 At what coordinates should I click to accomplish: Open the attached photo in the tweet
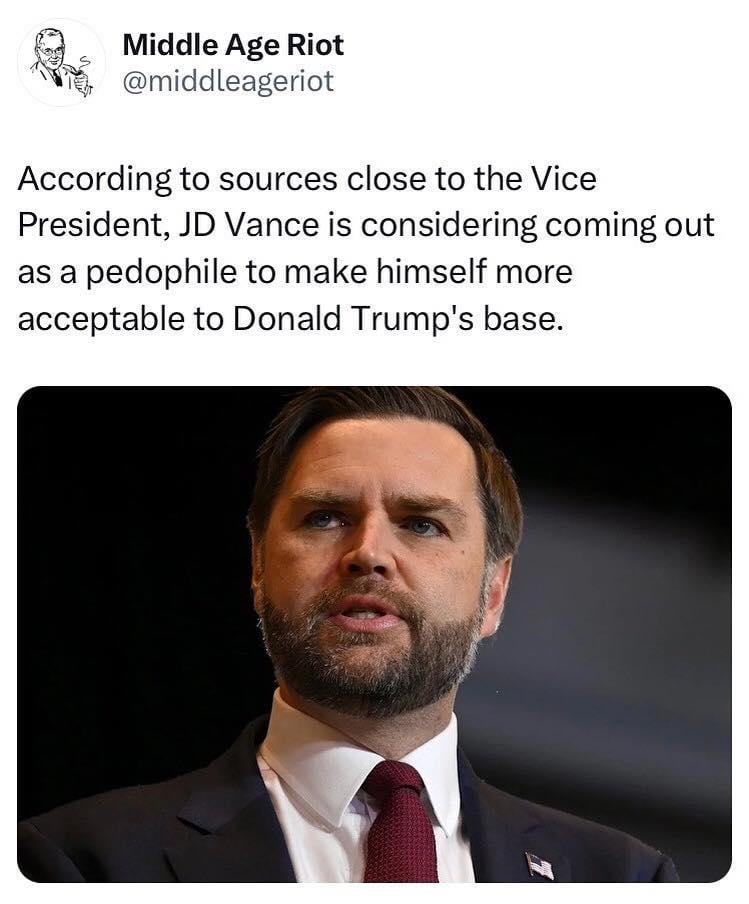(374, 633)
